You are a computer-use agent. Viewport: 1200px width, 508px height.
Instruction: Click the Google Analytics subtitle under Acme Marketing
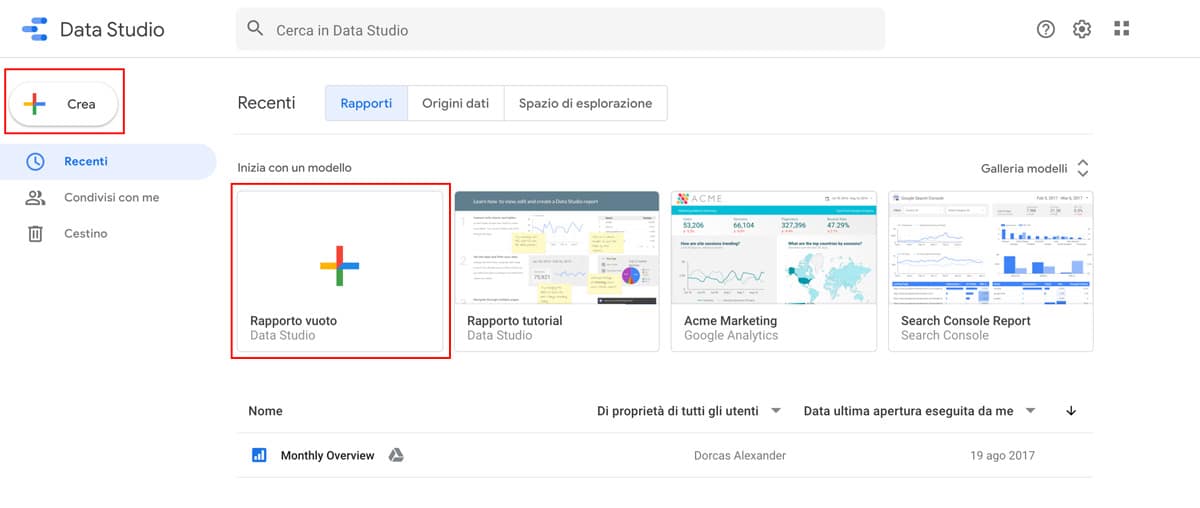coord(731,336)
